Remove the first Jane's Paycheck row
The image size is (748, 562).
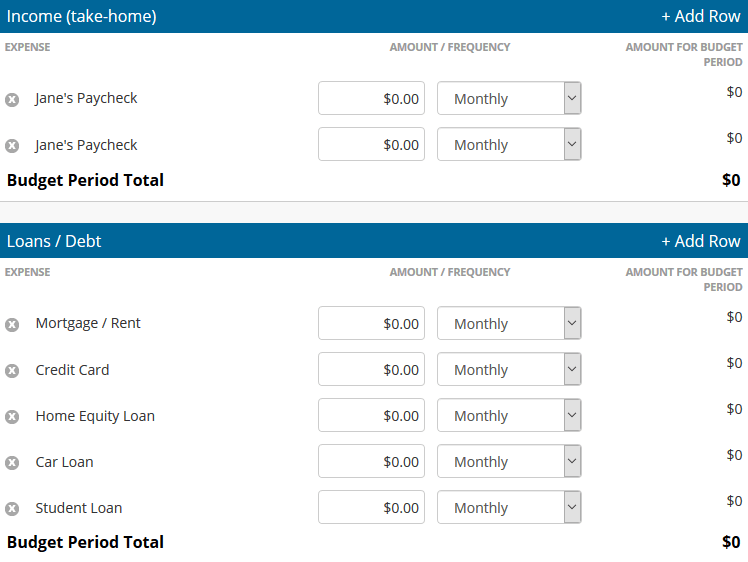click(x=12, y=100)
